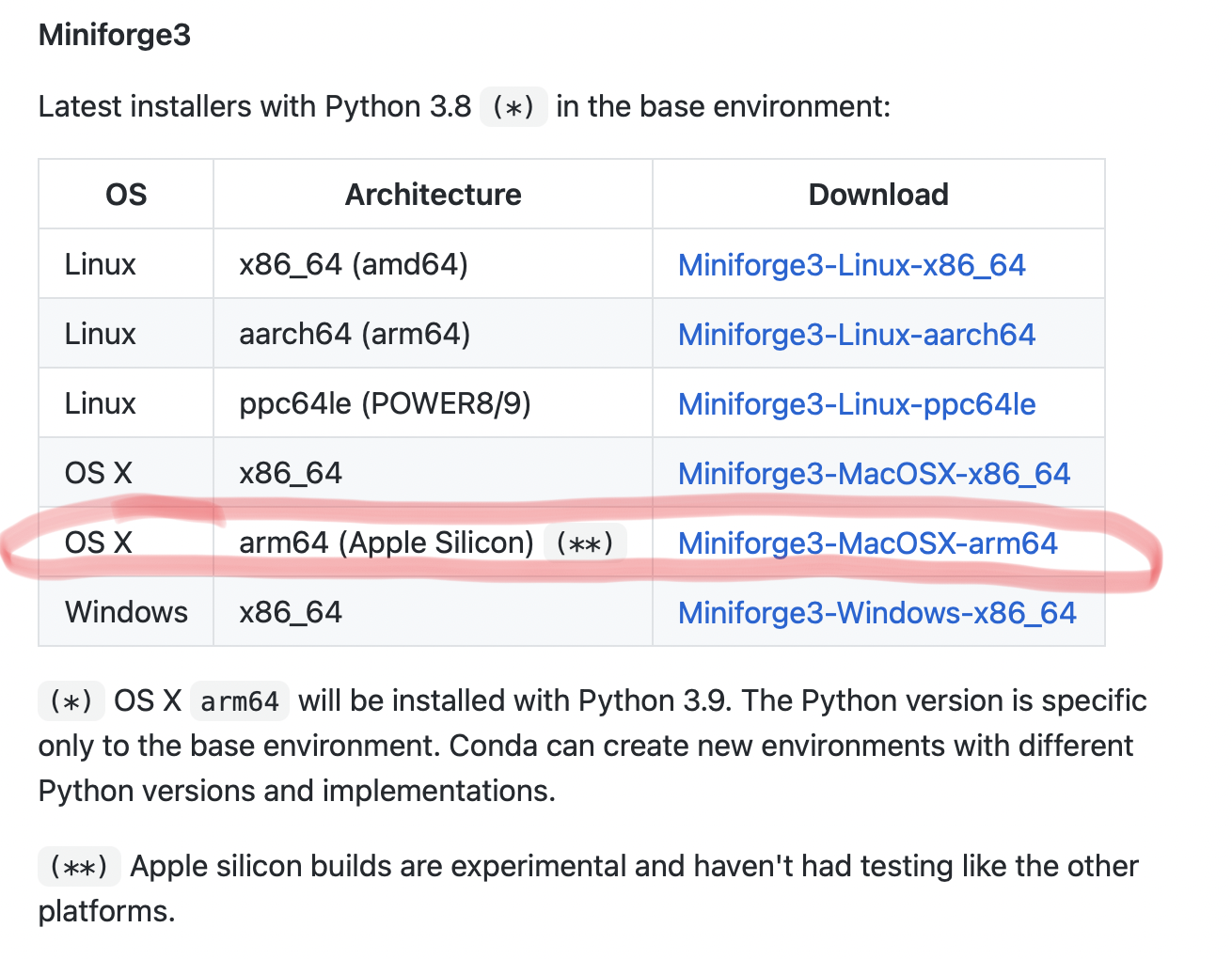This screenshot has height=959, width=1232.
Task: Click the Miniforge3 section heading
Action: [115, 35]
